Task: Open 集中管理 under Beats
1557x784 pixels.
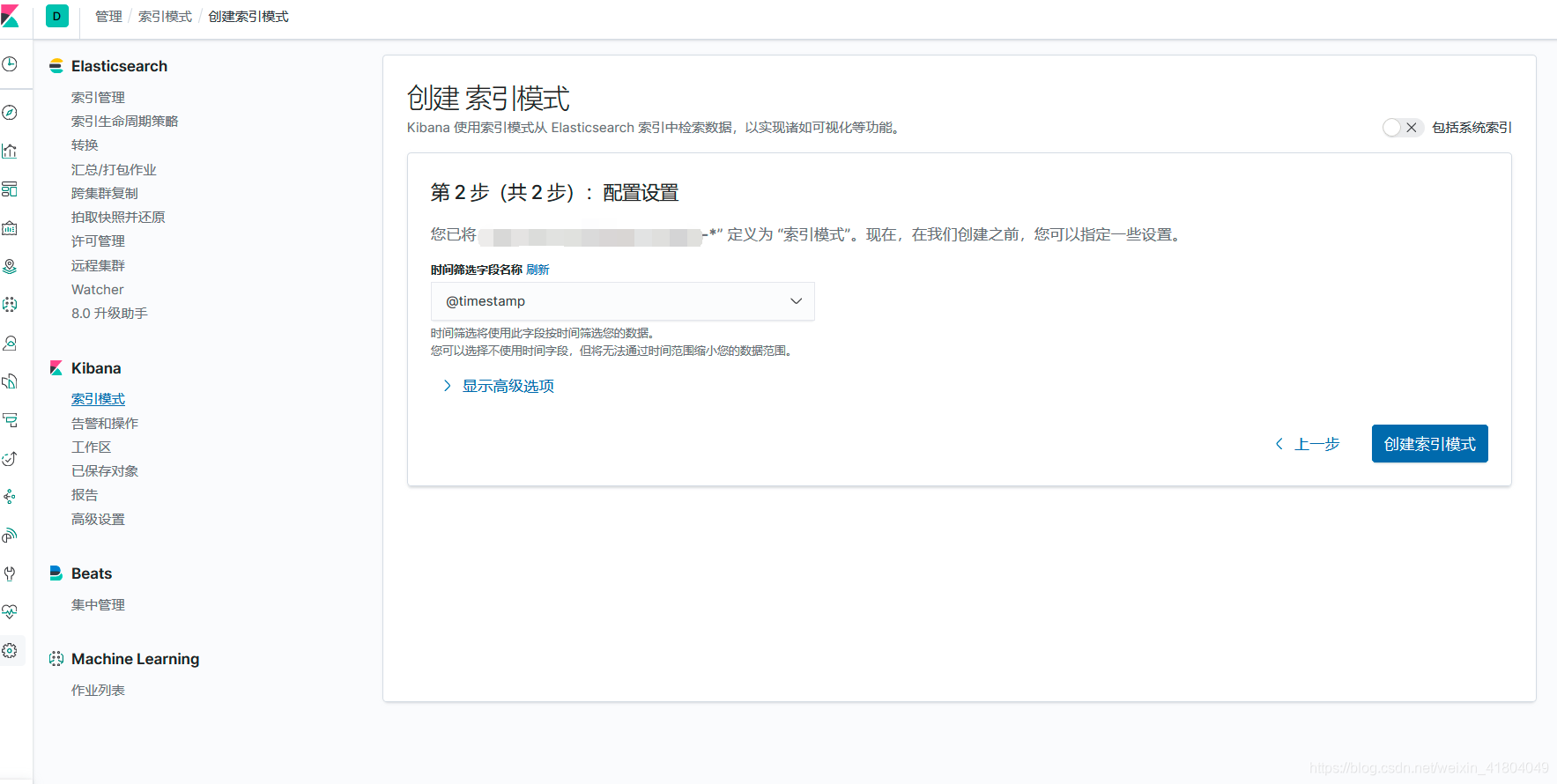Action: 98,604
